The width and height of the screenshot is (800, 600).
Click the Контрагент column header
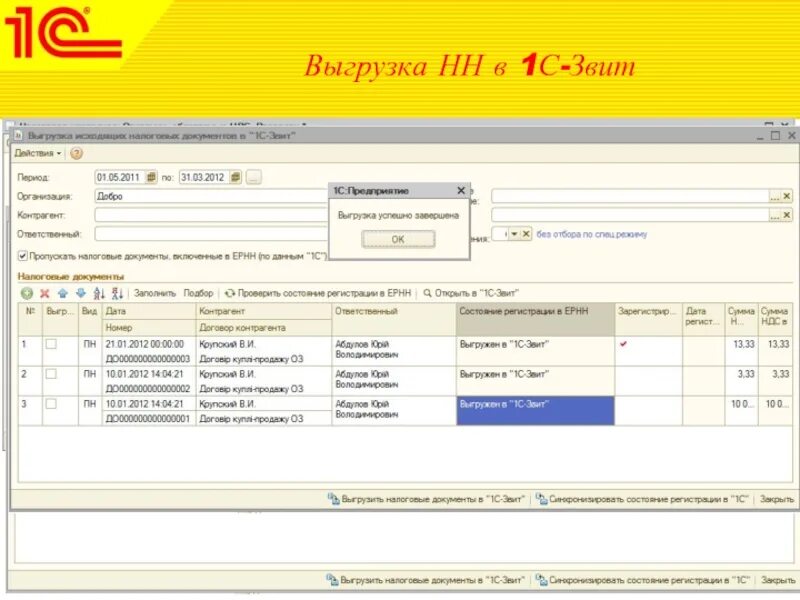tap(264, 311)
